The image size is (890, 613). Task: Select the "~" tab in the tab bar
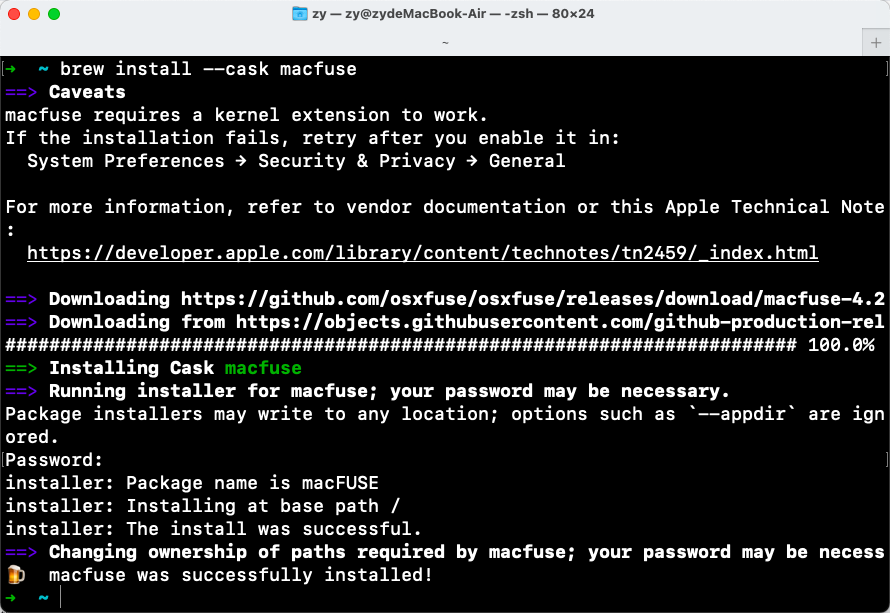pos(445,43)
